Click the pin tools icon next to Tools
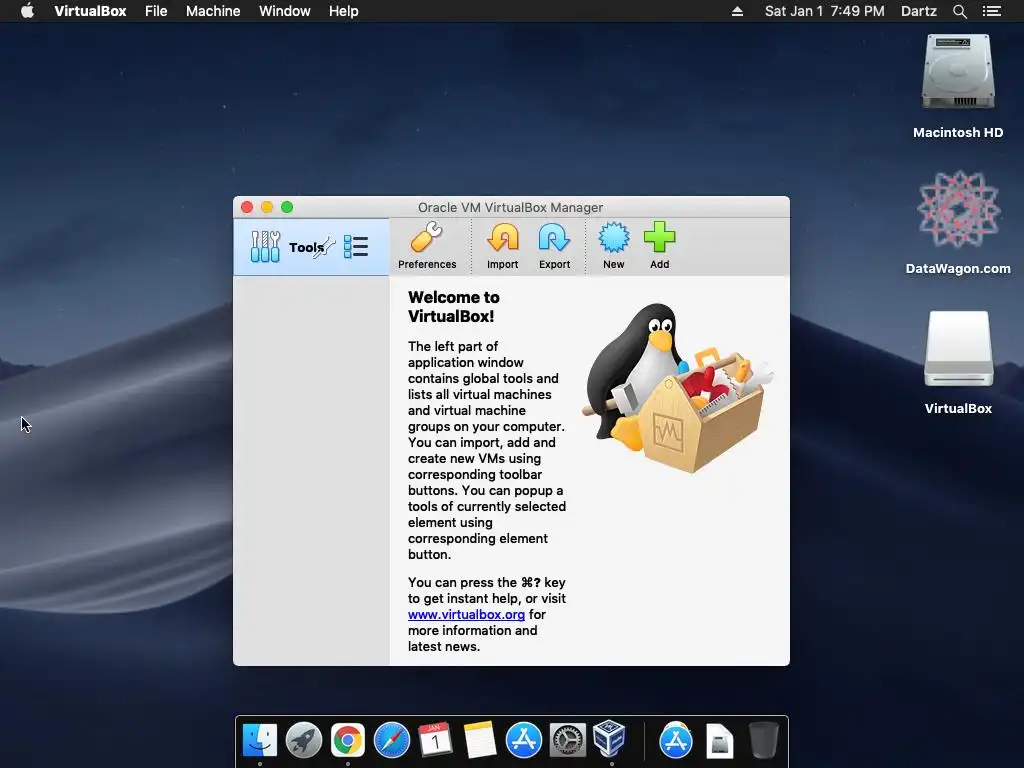 324,247
